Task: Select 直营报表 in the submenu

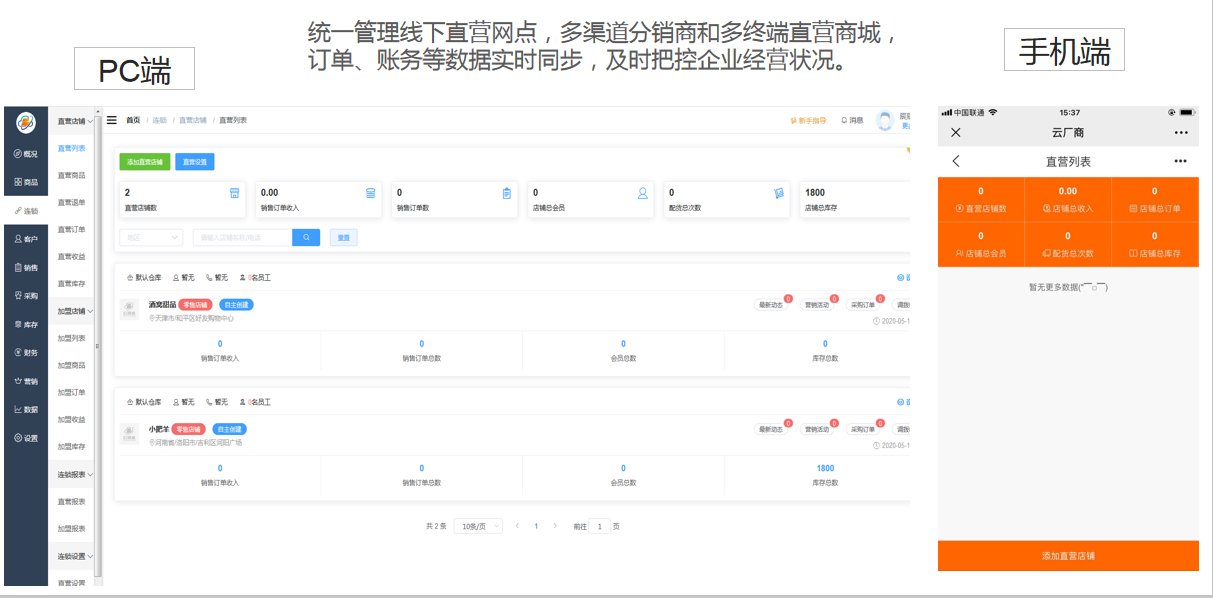Action: [71, 501]
